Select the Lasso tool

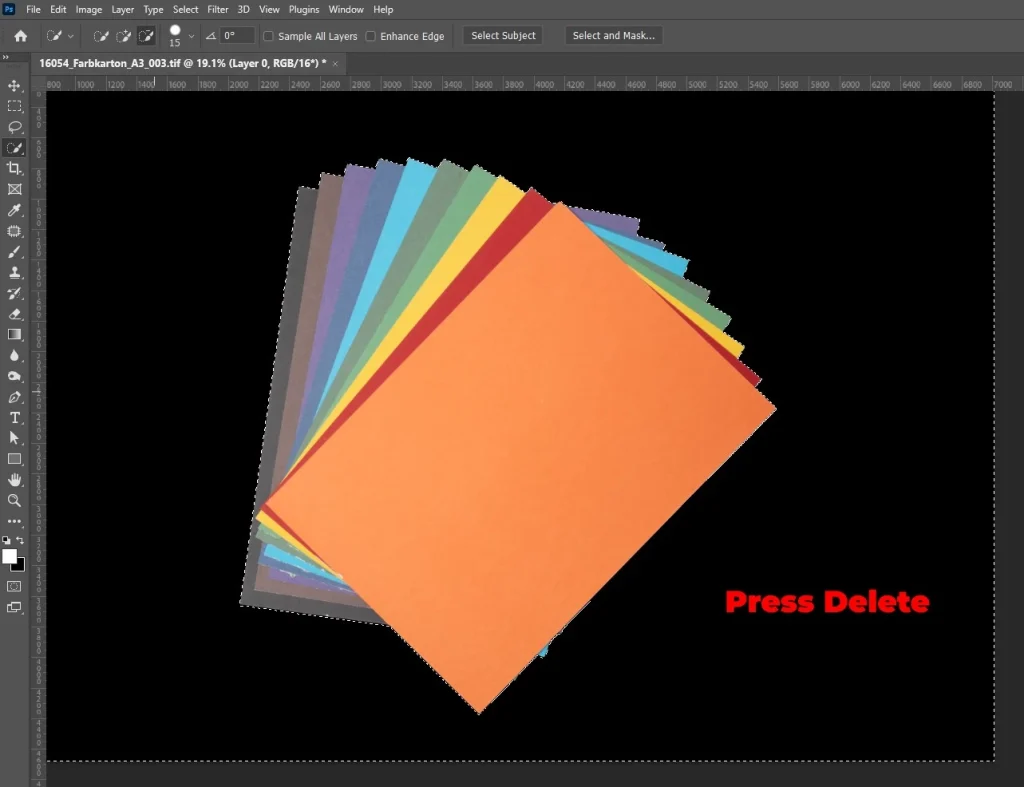[x=15, y=127]
